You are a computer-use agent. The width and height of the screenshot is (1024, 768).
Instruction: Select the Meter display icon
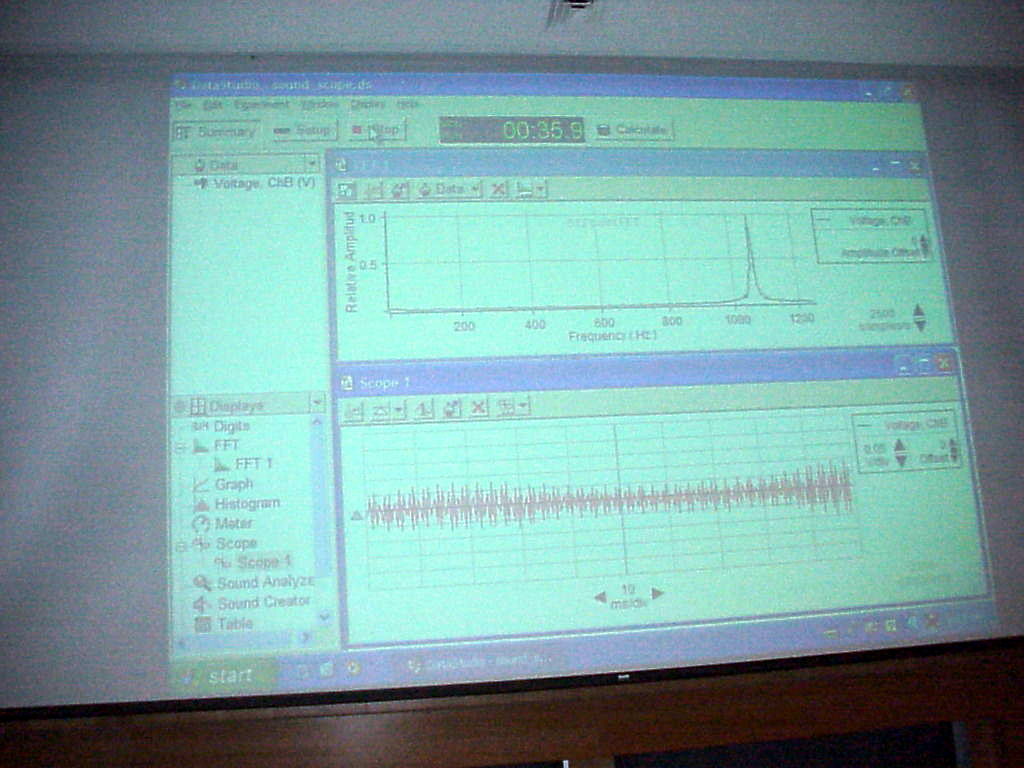201,523
